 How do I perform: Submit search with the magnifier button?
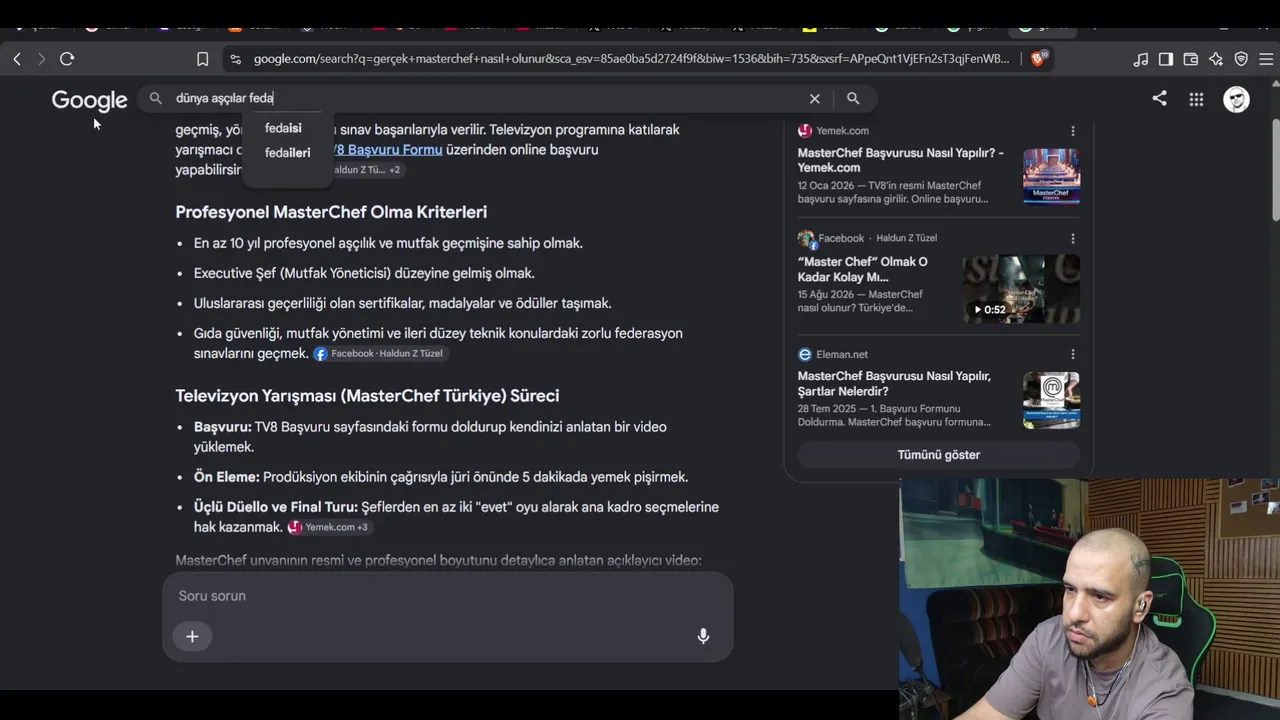(853, 98)
